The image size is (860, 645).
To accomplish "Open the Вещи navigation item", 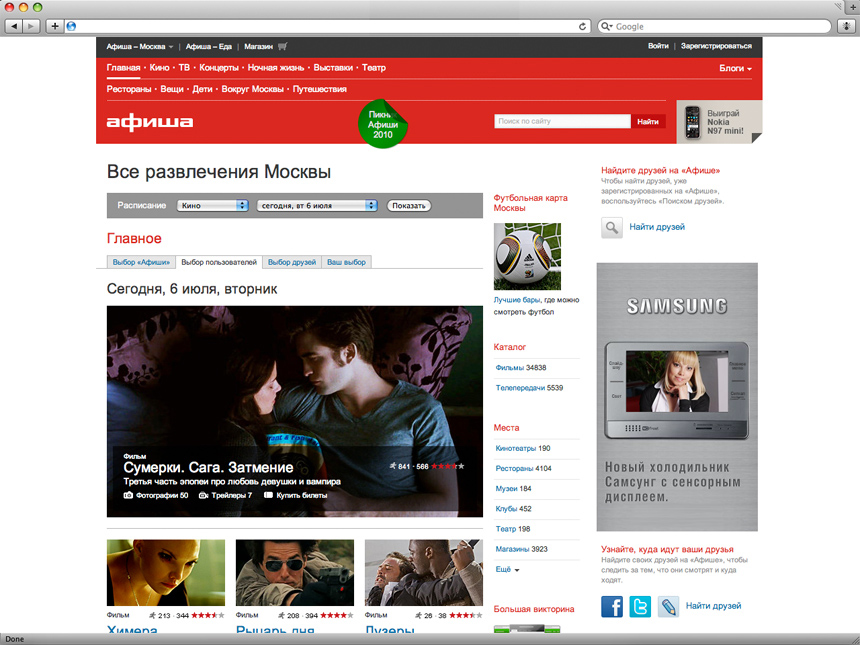I will (x=172, y=89).
